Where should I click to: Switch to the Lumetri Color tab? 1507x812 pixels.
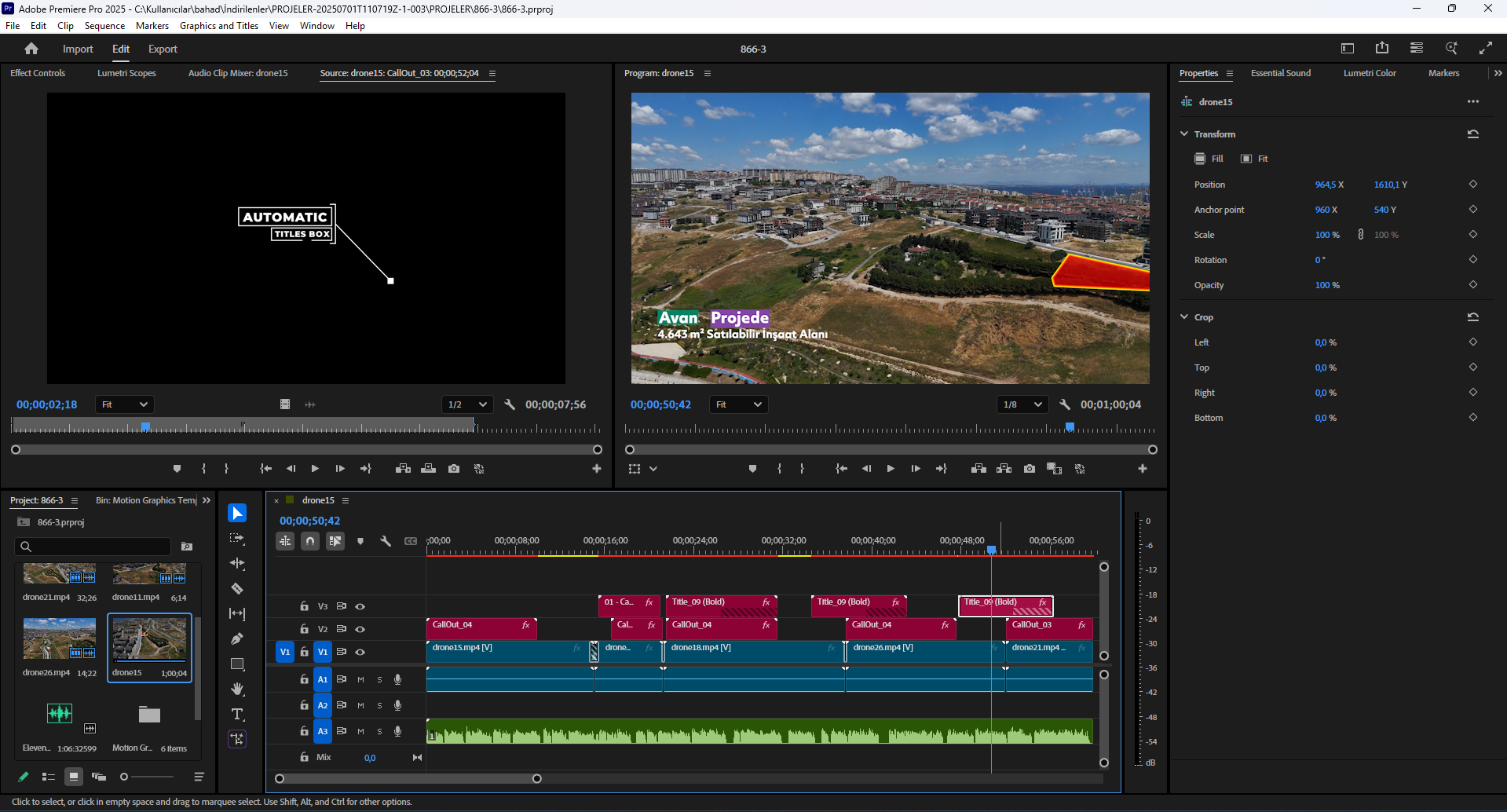(1369, 73)
